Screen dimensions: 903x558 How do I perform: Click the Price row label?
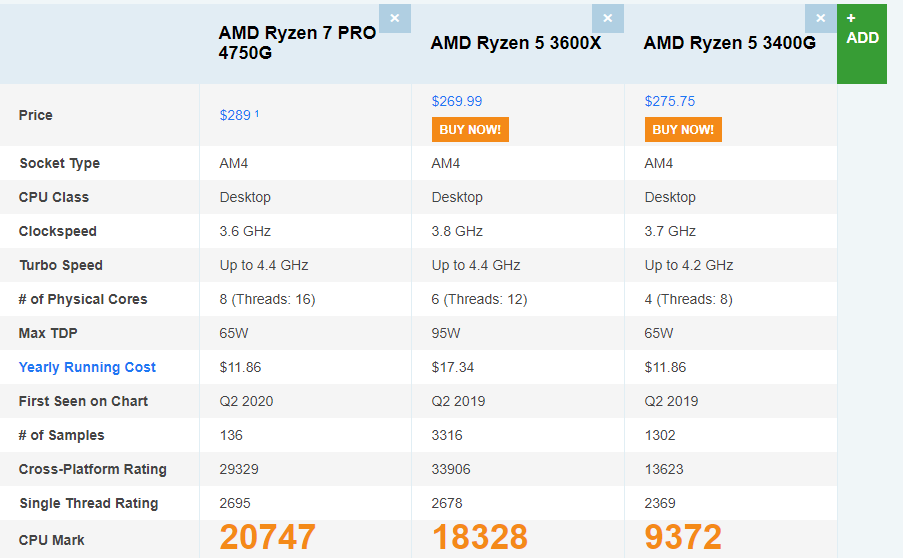pyautogui.click(x=36, y=115)
